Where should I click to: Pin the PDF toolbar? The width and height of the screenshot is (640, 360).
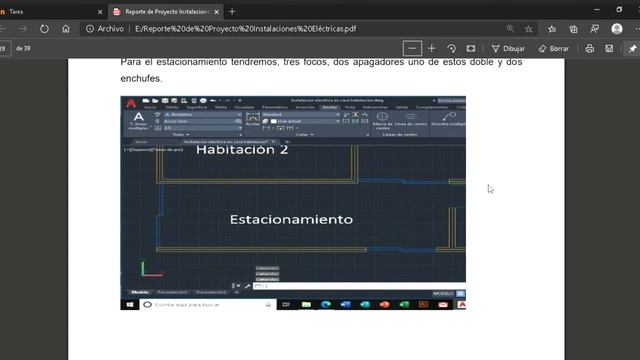point(632,49)
